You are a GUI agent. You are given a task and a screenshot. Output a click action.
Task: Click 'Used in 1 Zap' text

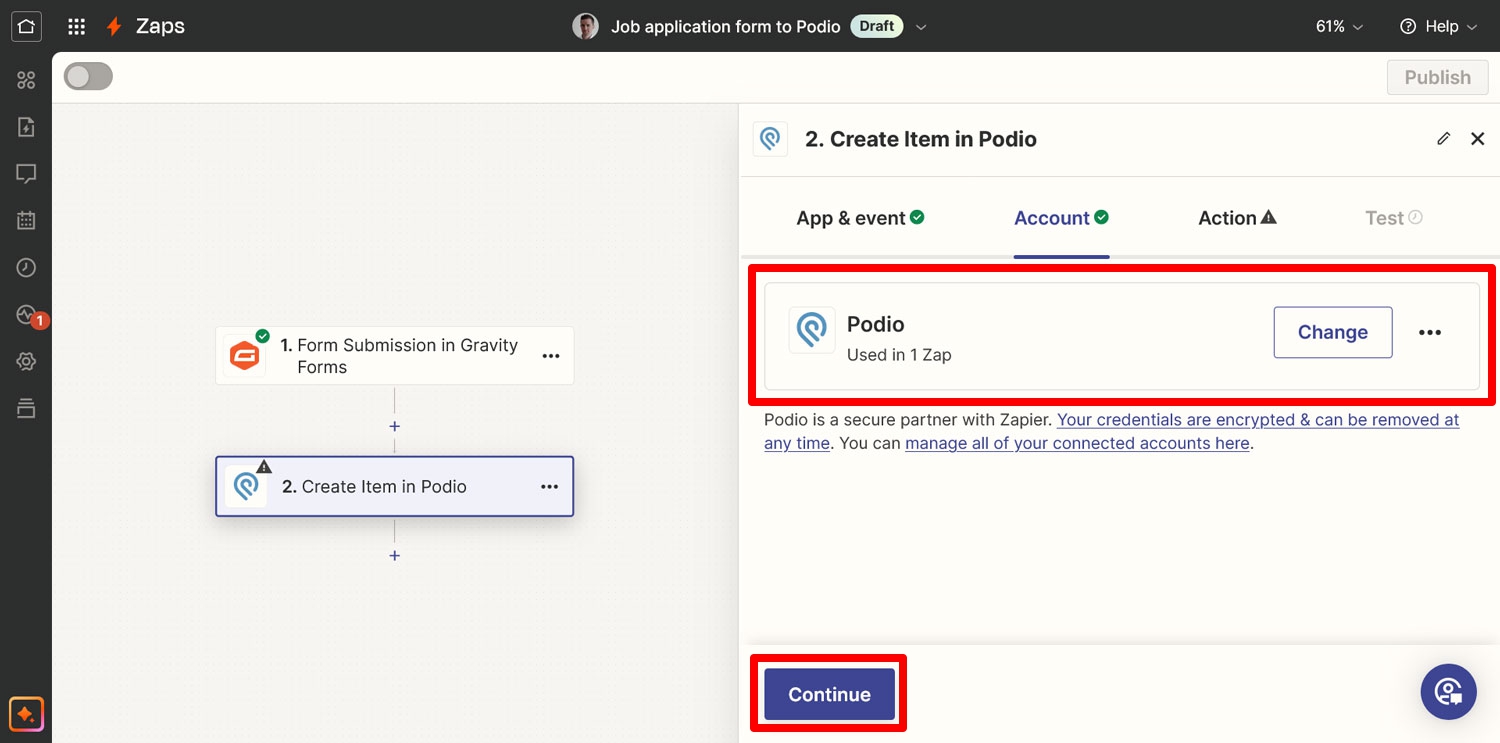click(899, 355)
